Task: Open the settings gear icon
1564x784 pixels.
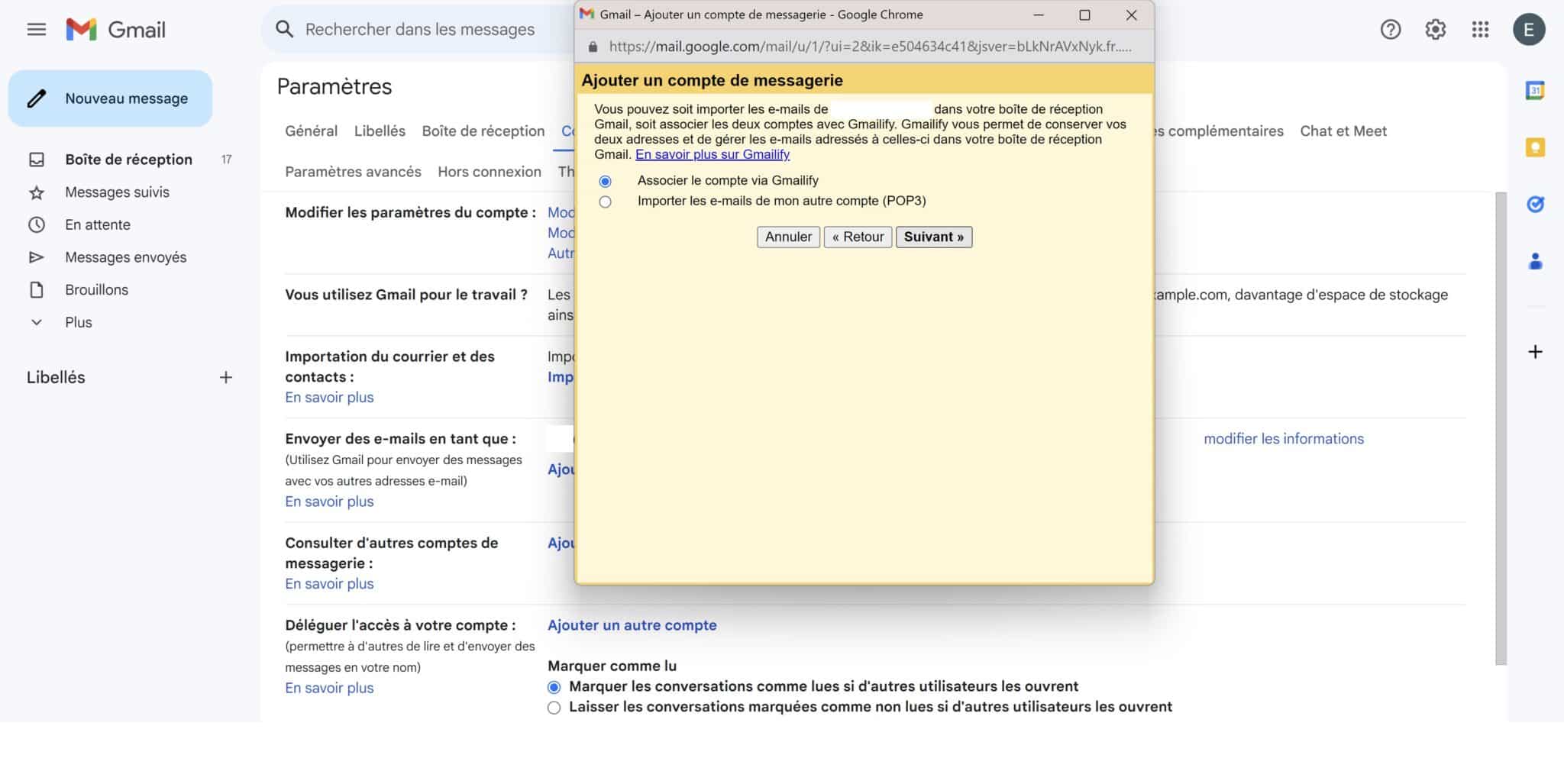Action: click(1435, 30)
